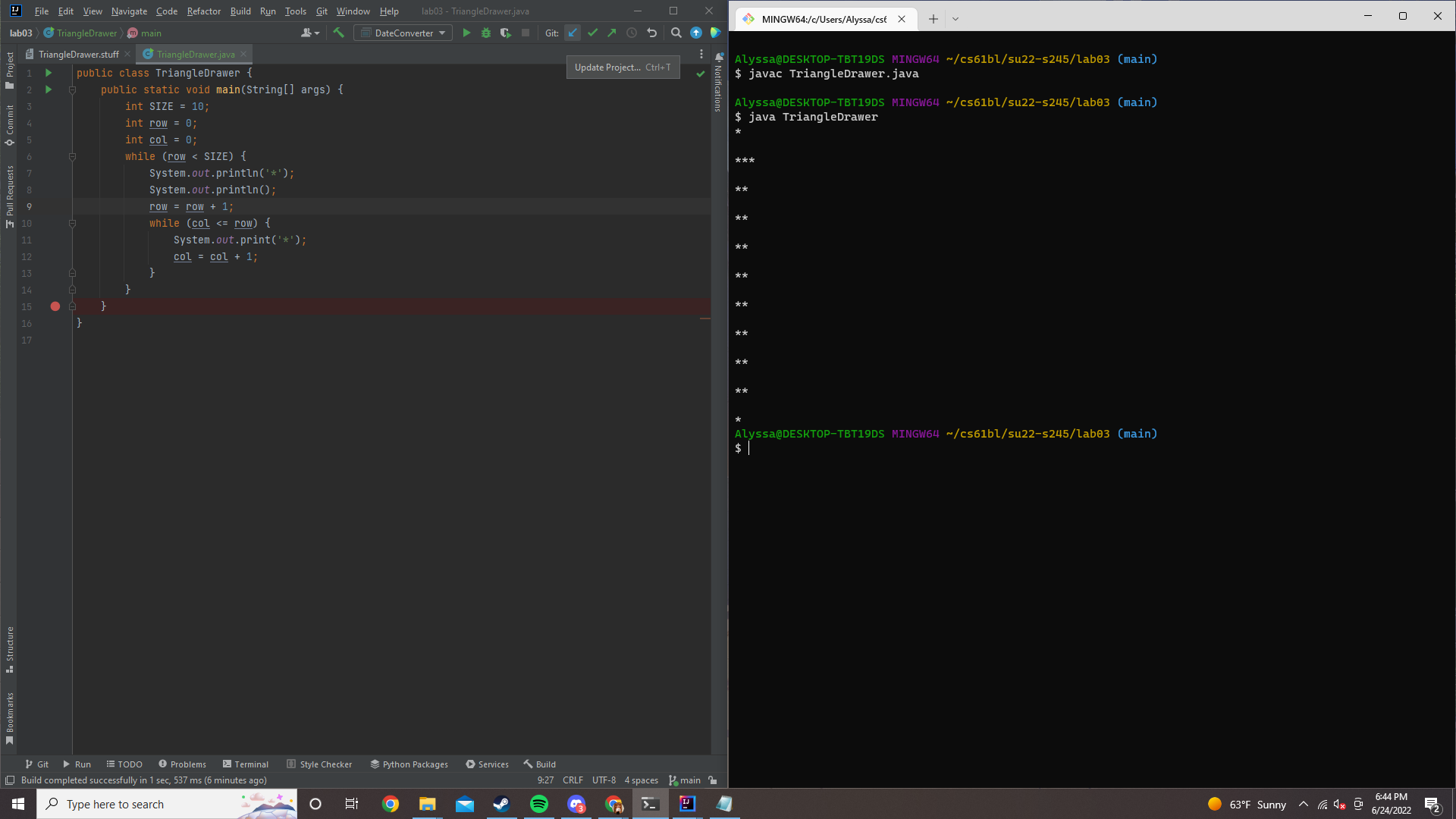Run the DateConverter configuration

466,33
